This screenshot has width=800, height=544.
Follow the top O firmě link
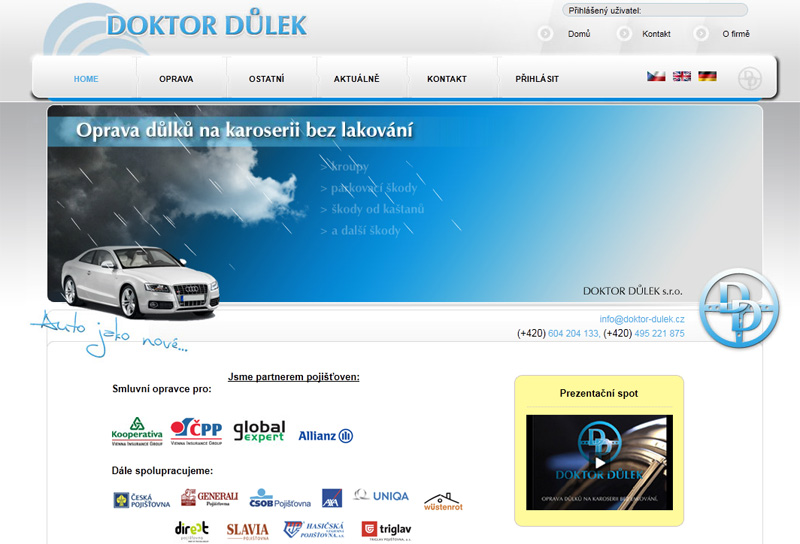[735, 34]
